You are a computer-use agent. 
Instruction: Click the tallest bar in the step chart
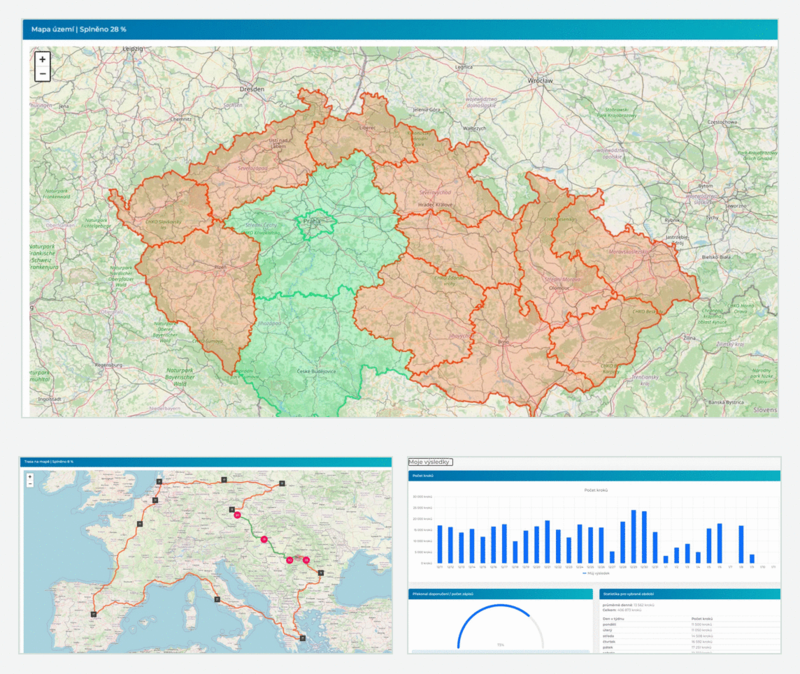[634, 536]
